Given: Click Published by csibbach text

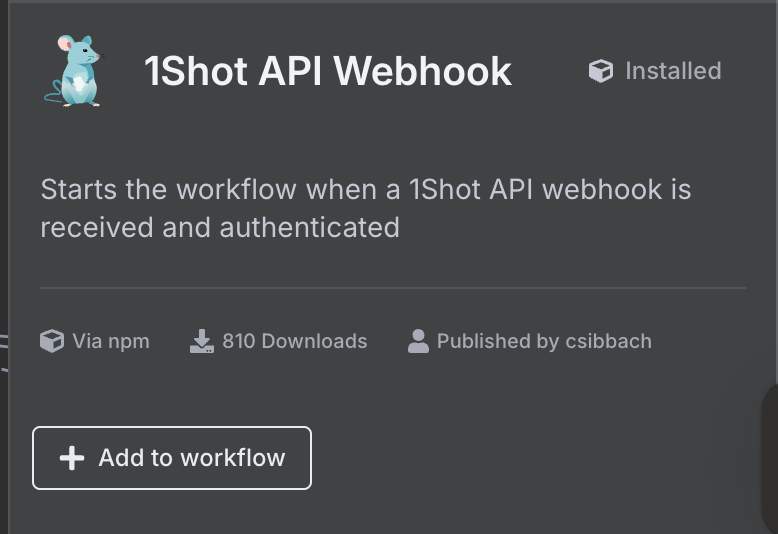Looking at the screenshot, I should [544, 341].
